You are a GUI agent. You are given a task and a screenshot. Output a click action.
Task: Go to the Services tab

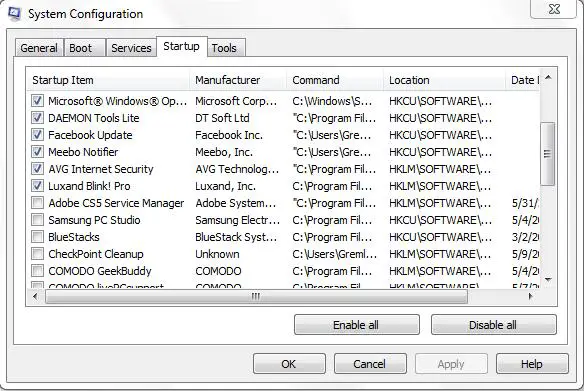pyautogui.click(x=131, y=48)
